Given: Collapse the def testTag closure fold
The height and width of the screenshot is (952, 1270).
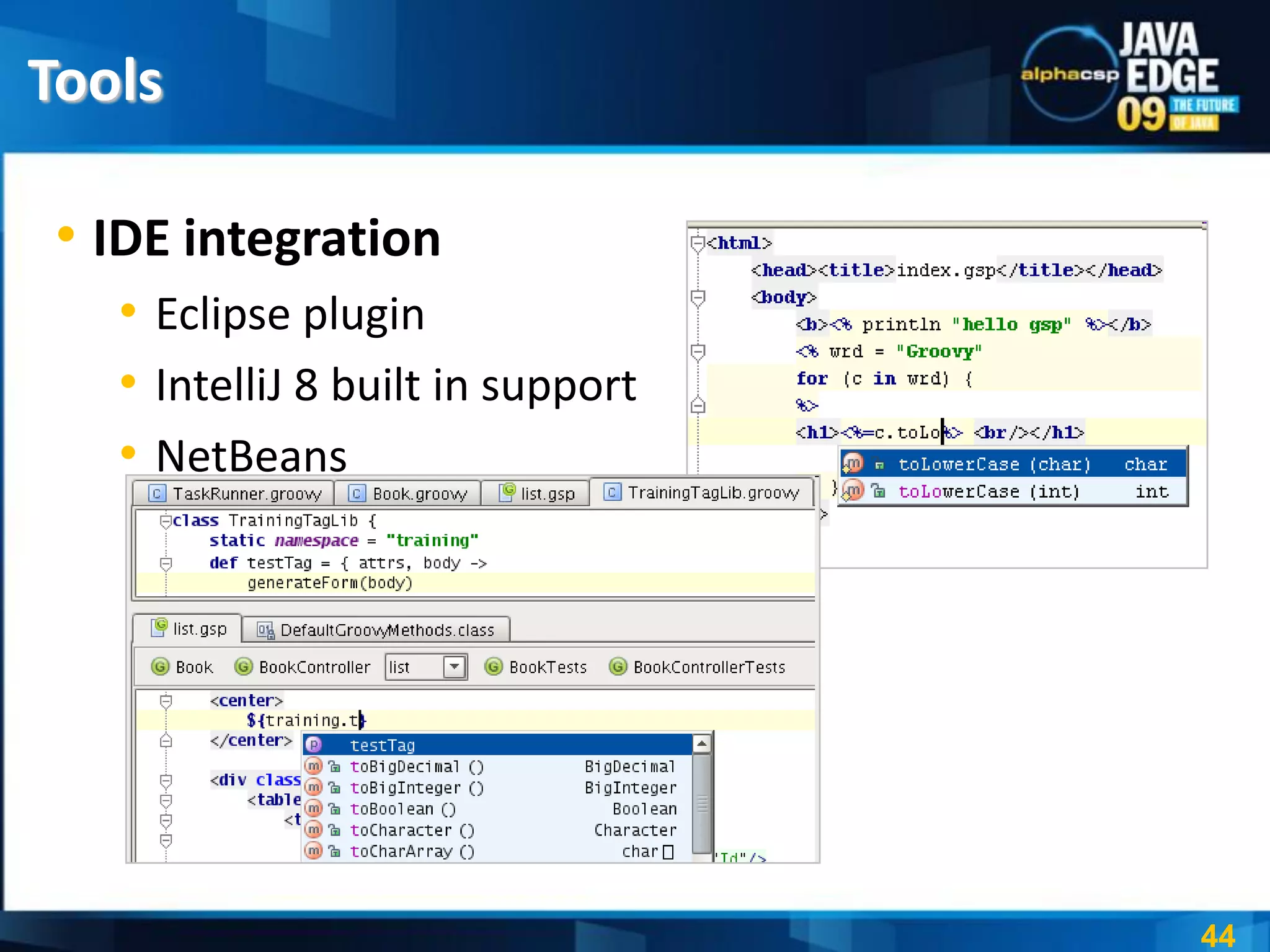Looking at the screenshot, I should 166,563.
